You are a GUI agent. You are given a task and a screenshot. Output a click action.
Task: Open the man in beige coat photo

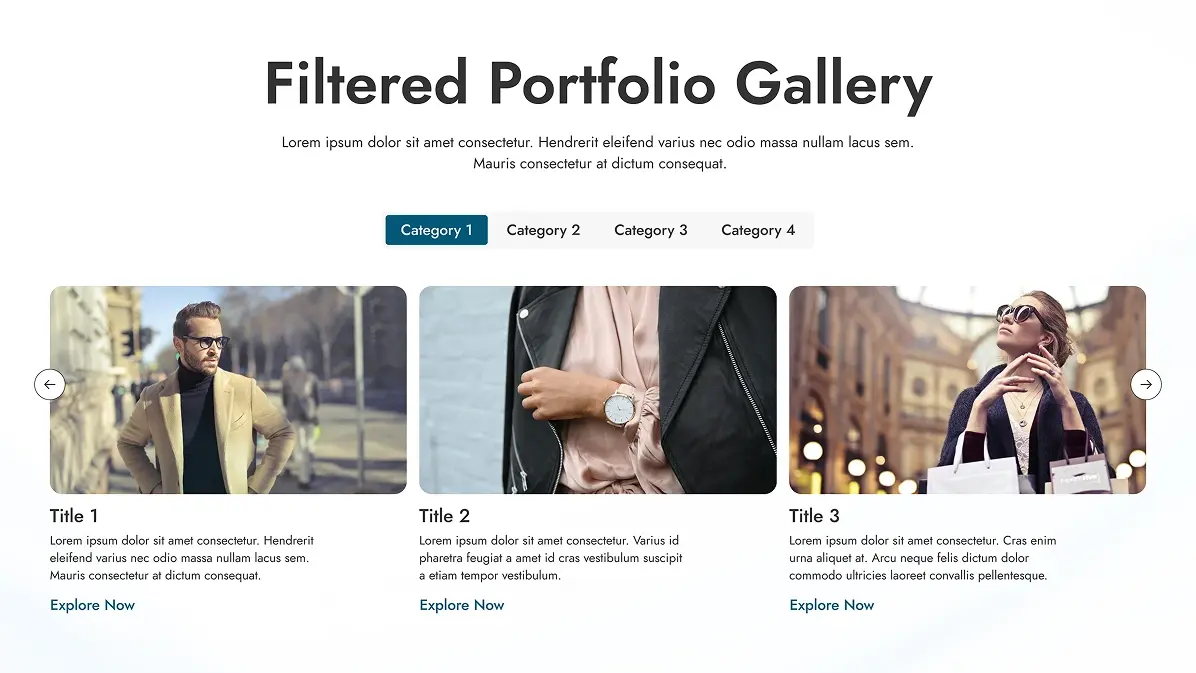click(x=227, y=389)
